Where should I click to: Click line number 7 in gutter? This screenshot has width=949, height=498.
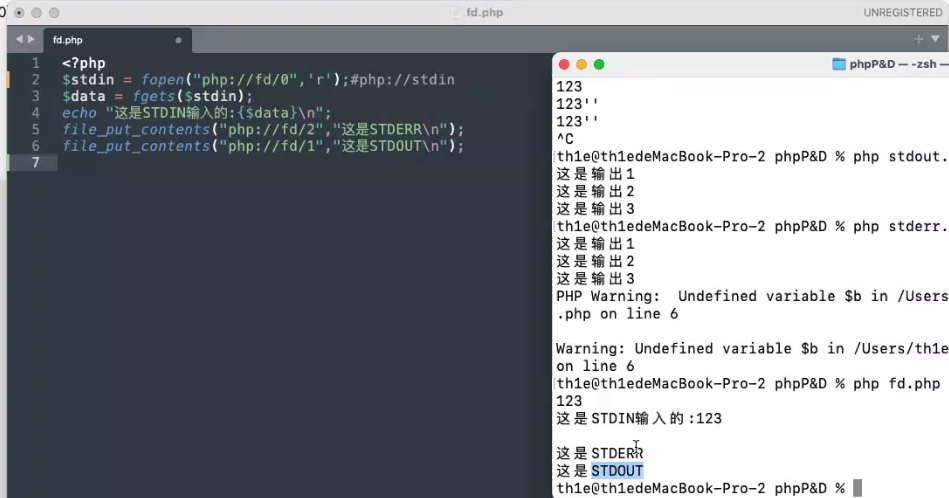[36, 163]
